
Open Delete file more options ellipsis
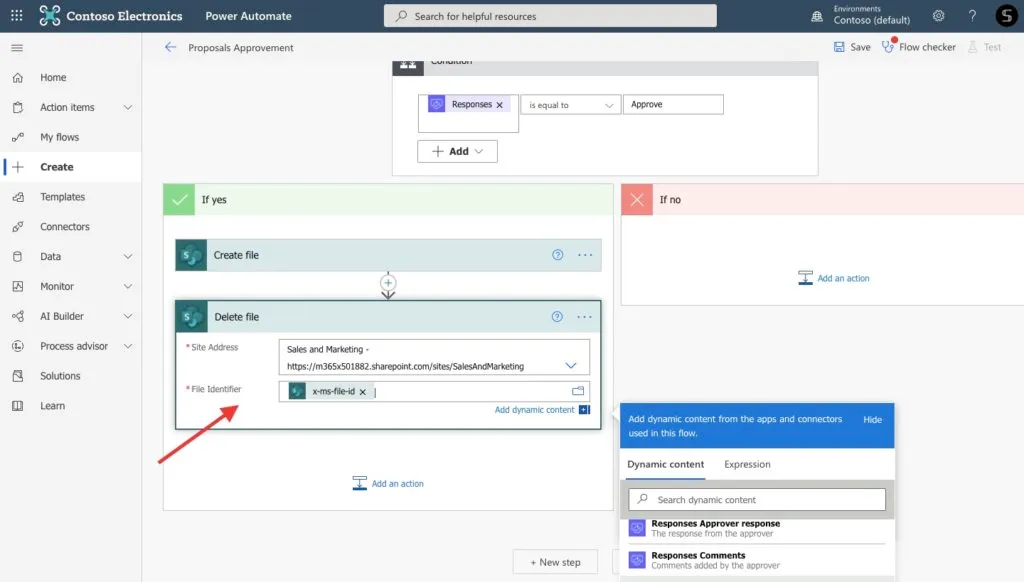click(x=584, y=317)
